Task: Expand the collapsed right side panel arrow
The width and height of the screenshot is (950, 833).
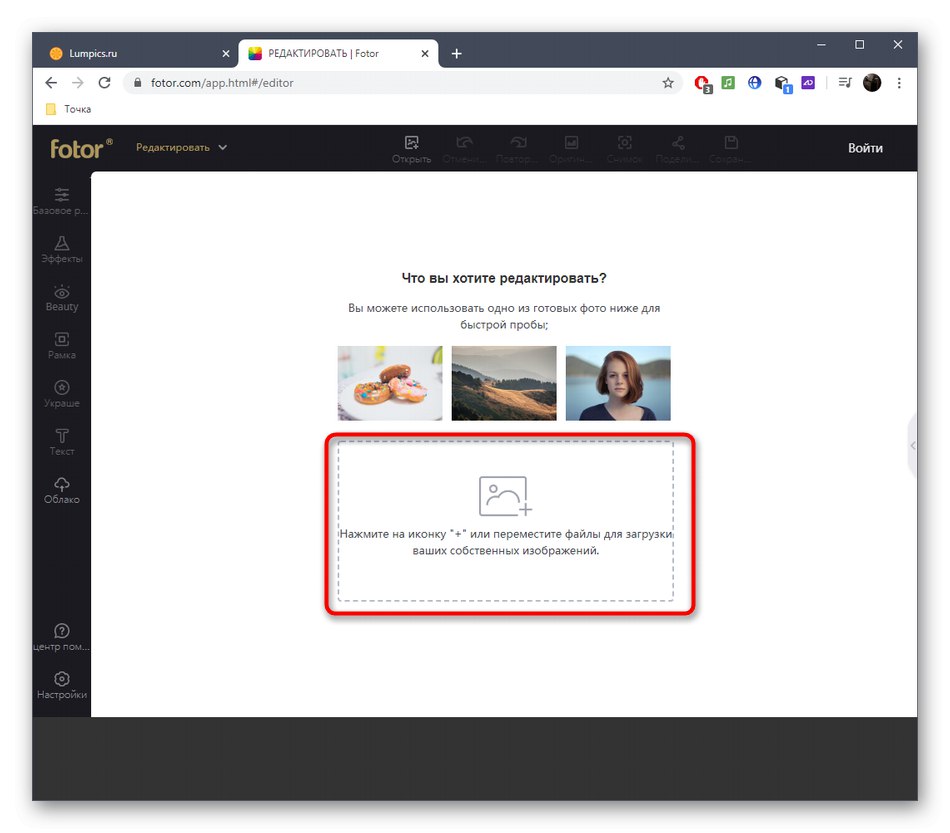Action: point(912,446)
